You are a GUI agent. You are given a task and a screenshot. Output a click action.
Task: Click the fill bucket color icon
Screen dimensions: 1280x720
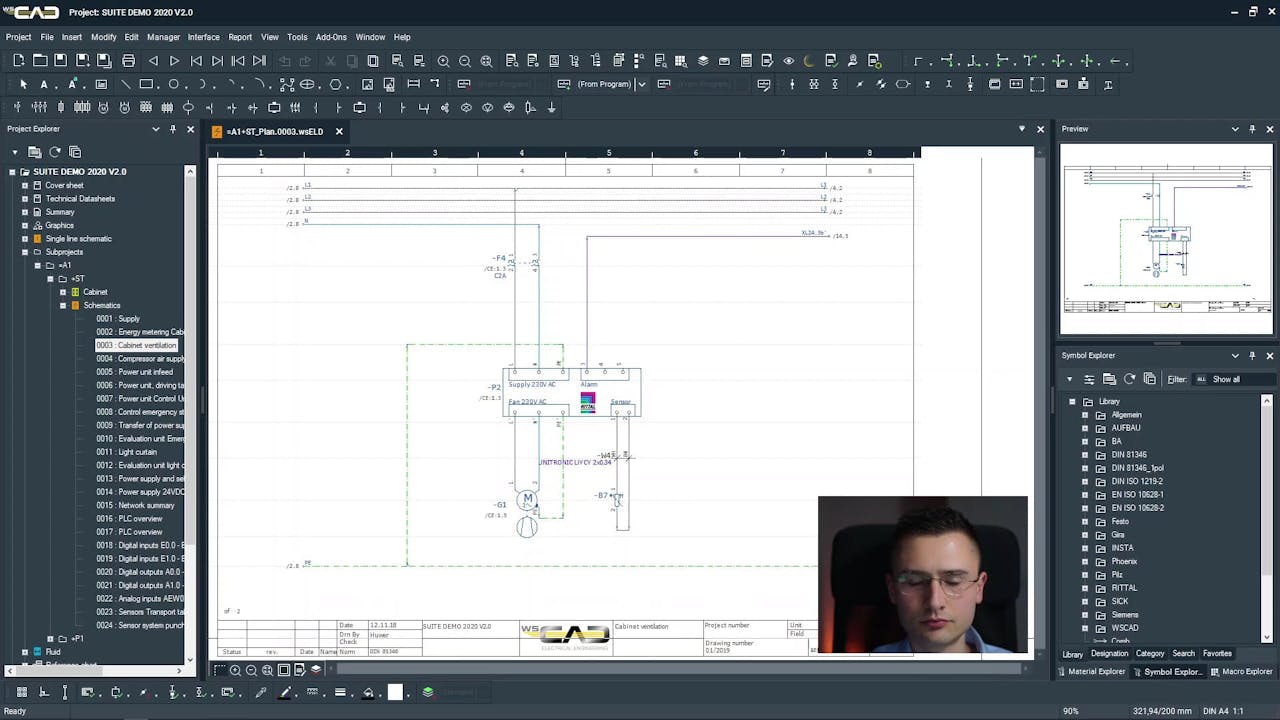(x=368, y=692)
